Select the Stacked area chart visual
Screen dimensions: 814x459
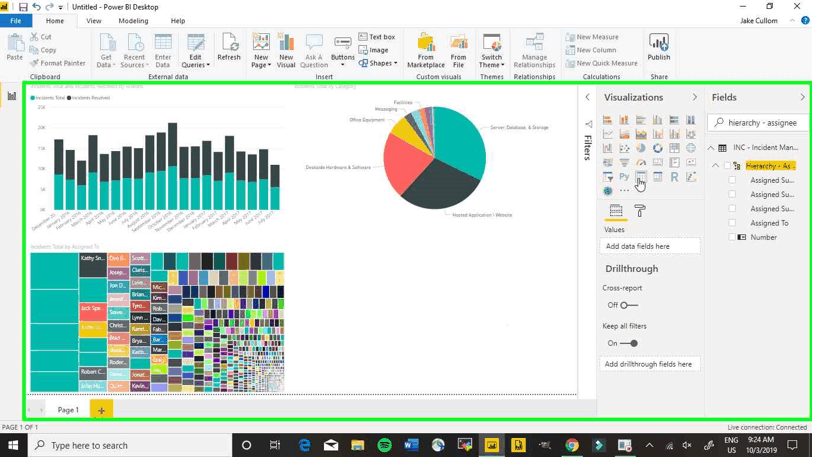[x=641, y=134]
